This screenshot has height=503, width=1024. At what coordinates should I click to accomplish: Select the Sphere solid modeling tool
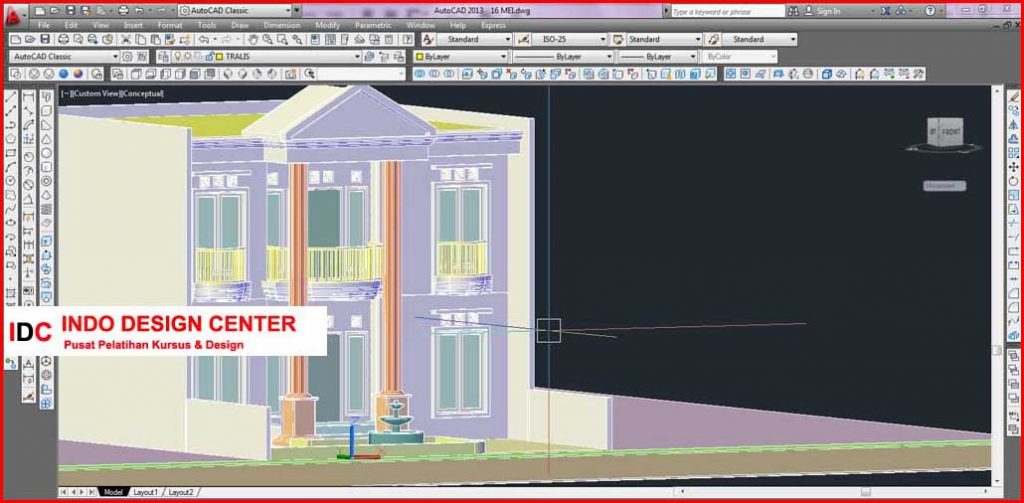coord(46,153)
